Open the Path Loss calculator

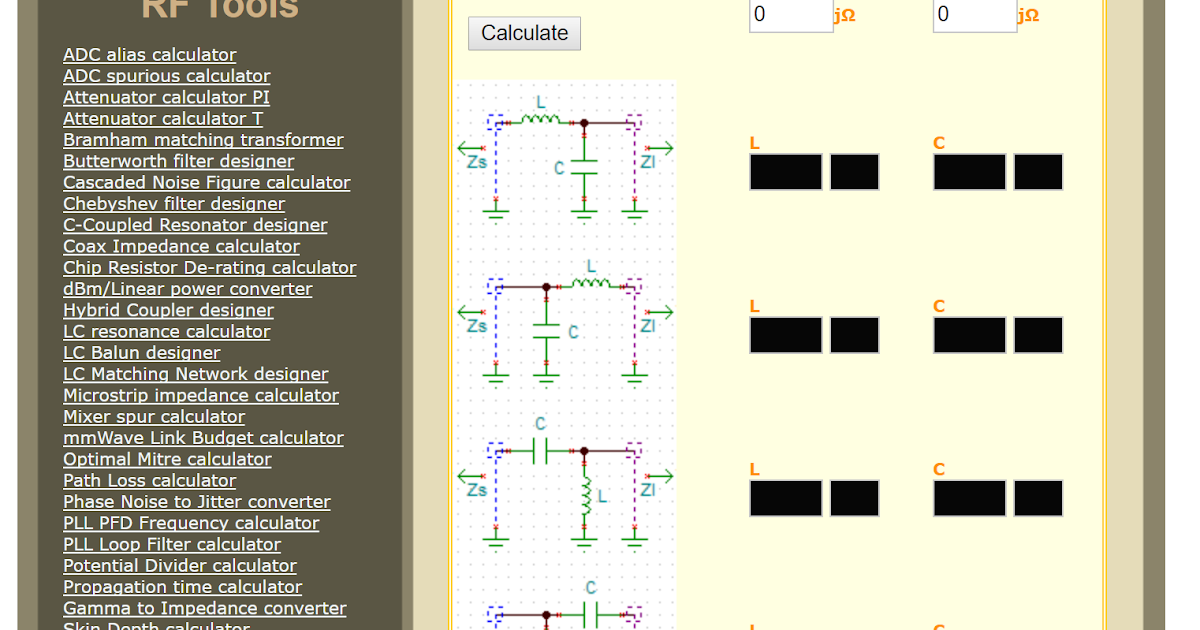(149, 481)
